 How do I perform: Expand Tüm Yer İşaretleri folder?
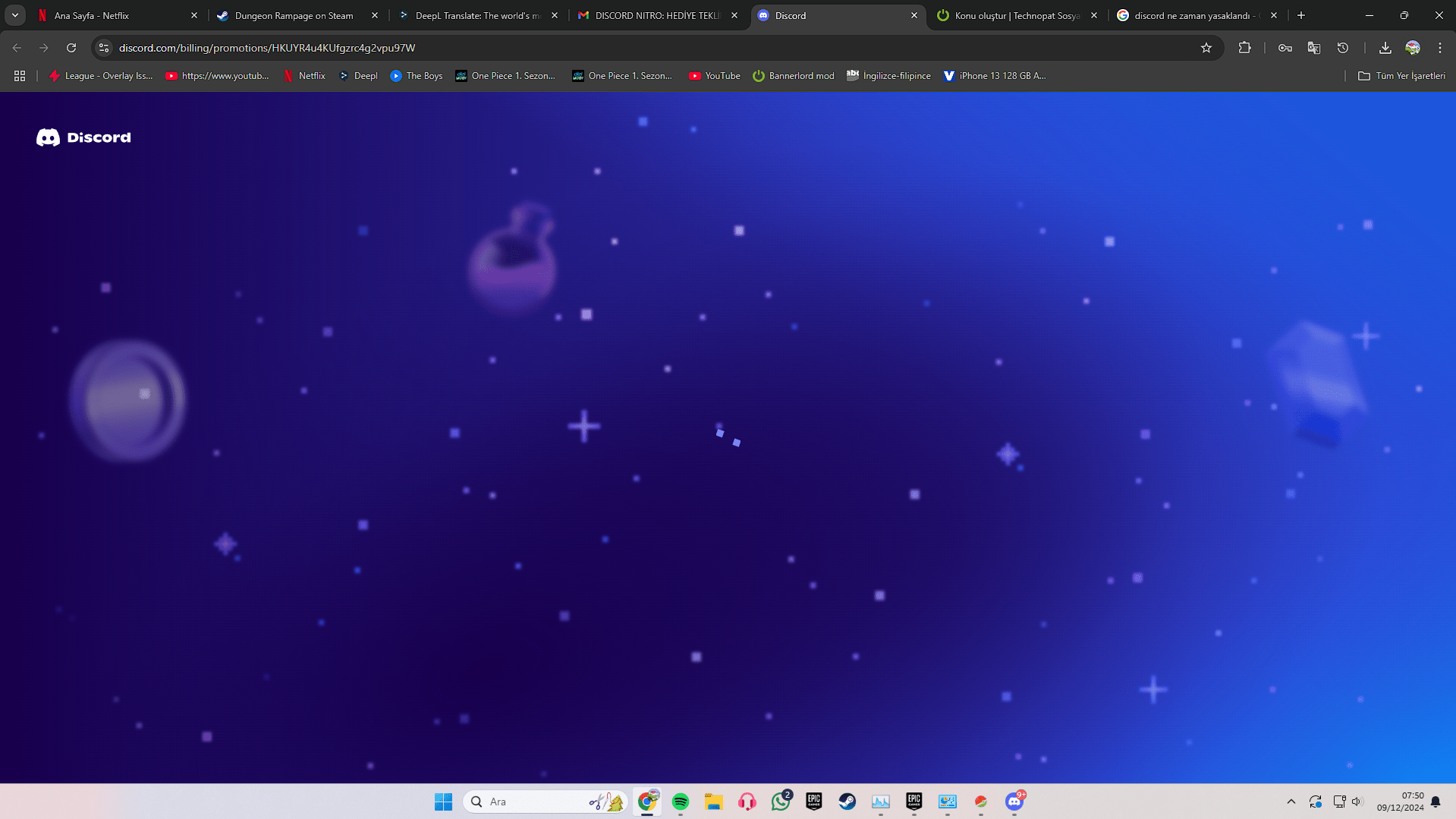[1401, 75]
